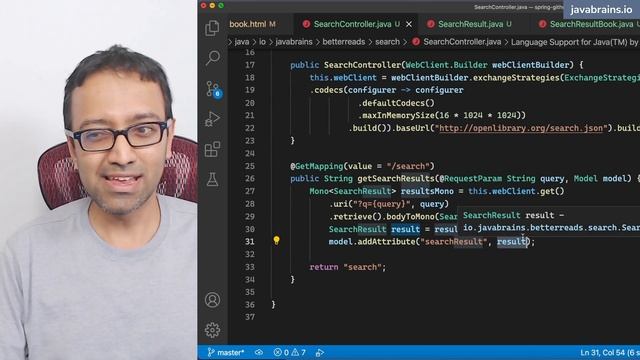The height and width of the screenshot is (360, 640).
Task: Click the SearchResult hover tooltip popup
Action: pyautogui.click(x=548, y=221)
